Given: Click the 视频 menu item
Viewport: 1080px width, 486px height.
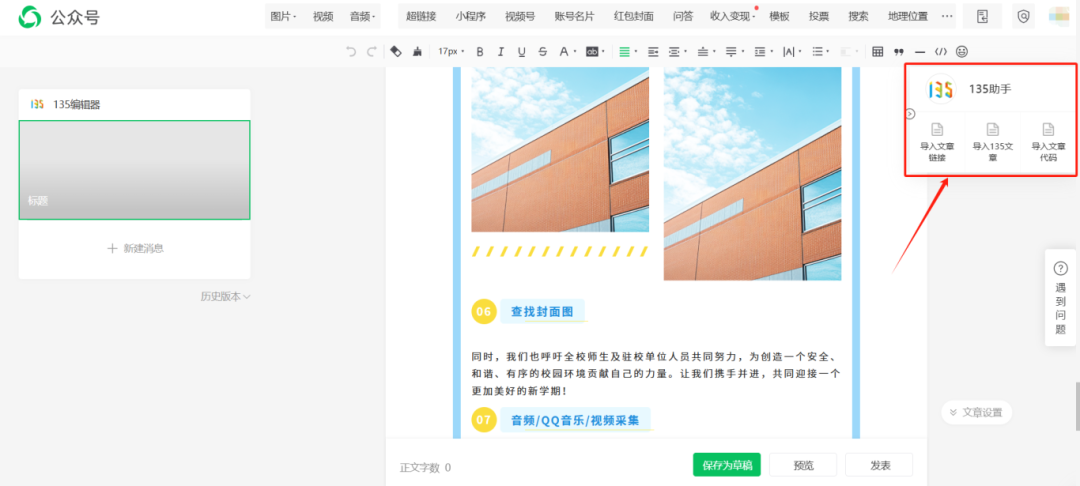Looking at the screenshot, I should click(x=323, y=17).
